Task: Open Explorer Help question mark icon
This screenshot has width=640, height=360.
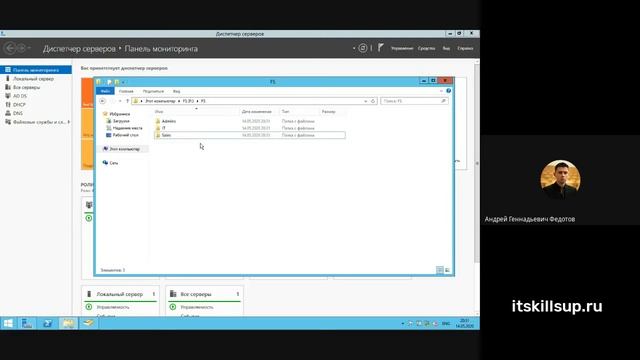Action: click(x=449, y=91)
